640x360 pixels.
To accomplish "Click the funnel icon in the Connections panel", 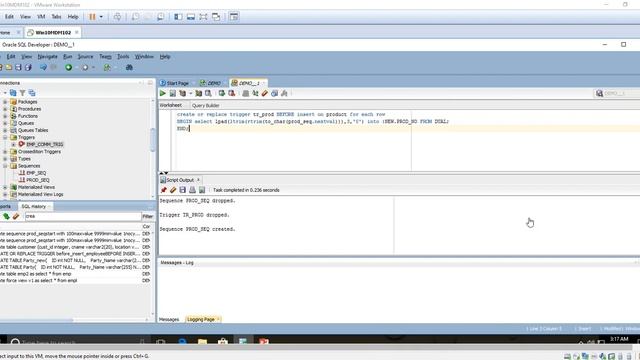I will [x=22, y=93].
